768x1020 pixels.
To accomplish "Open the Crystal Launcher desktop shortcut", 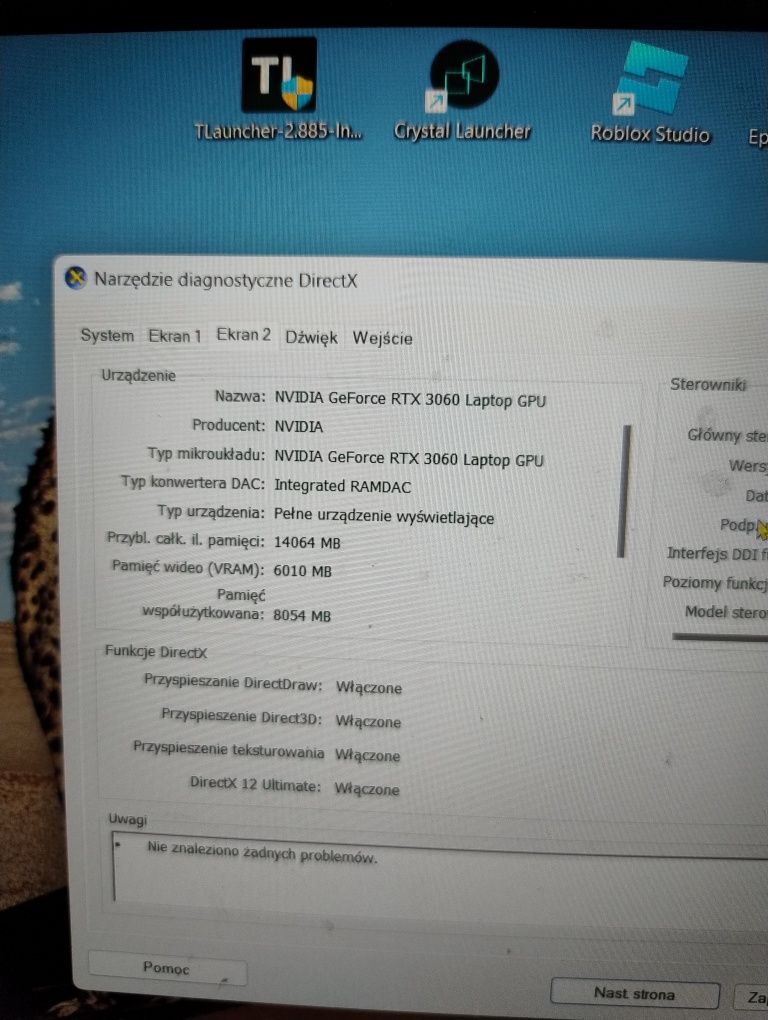I will click(463, 90).
